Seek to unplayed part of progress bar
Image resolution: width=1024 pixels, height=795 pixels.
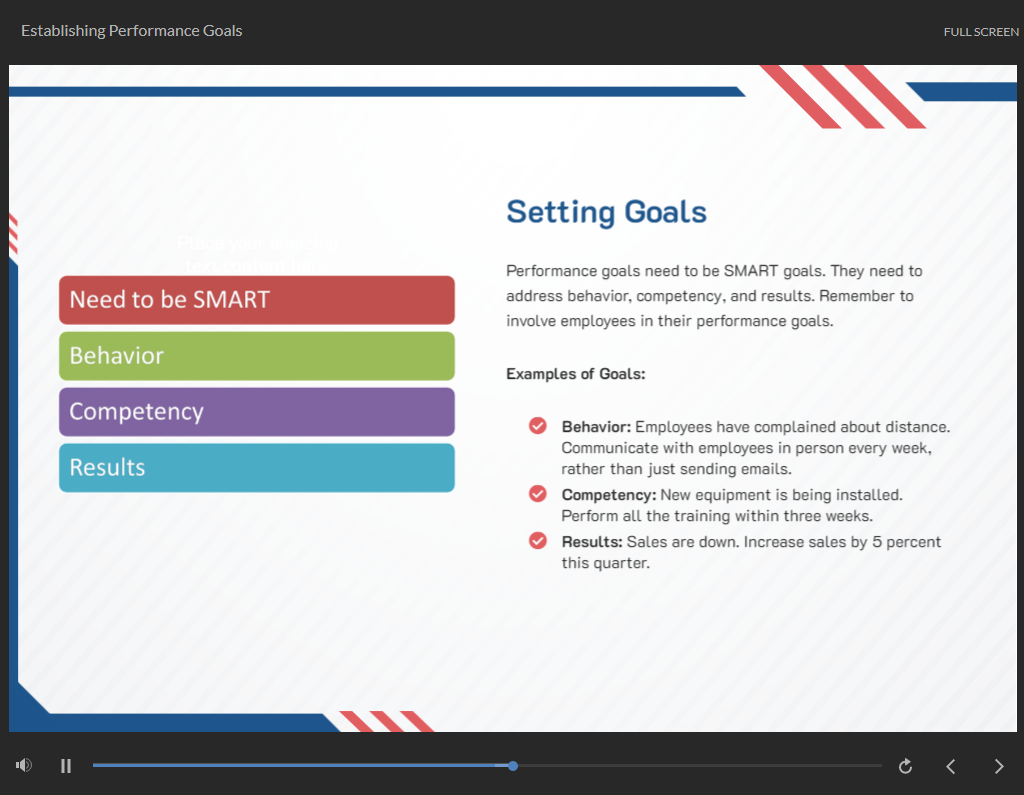click(x=699, y=766)
